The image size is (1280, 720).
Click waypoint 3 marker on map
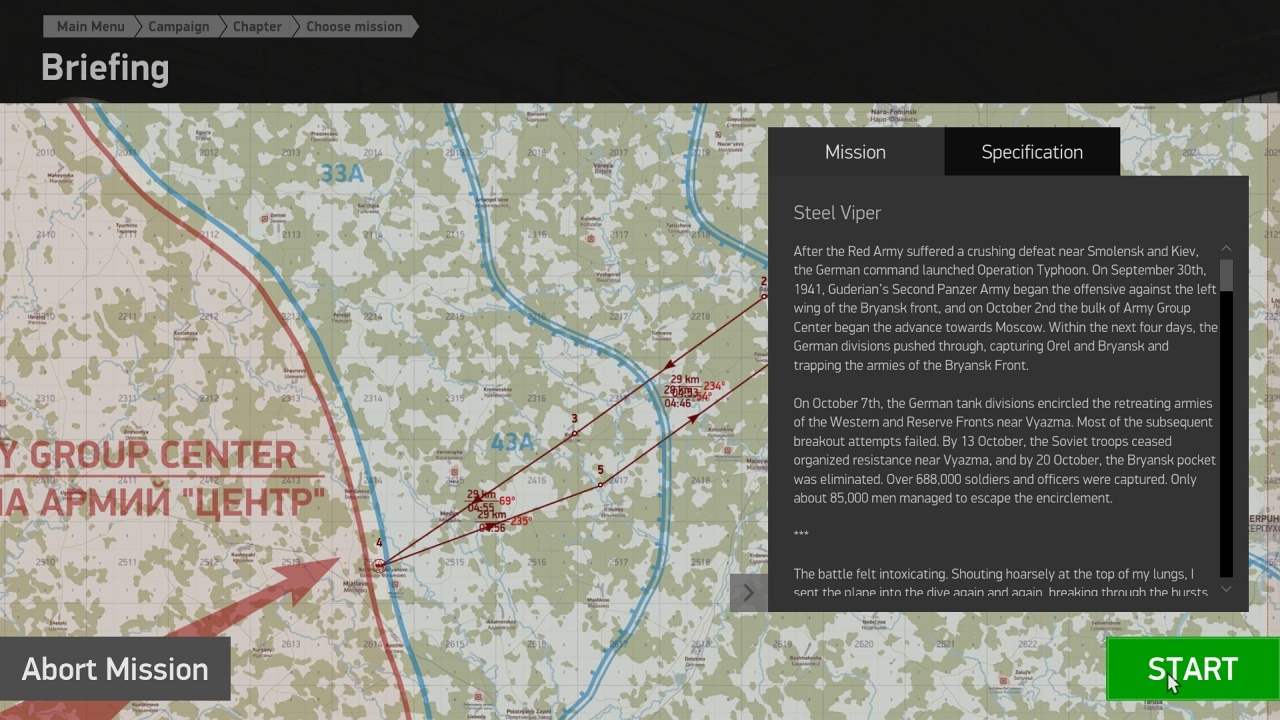(x=575, y=433)
